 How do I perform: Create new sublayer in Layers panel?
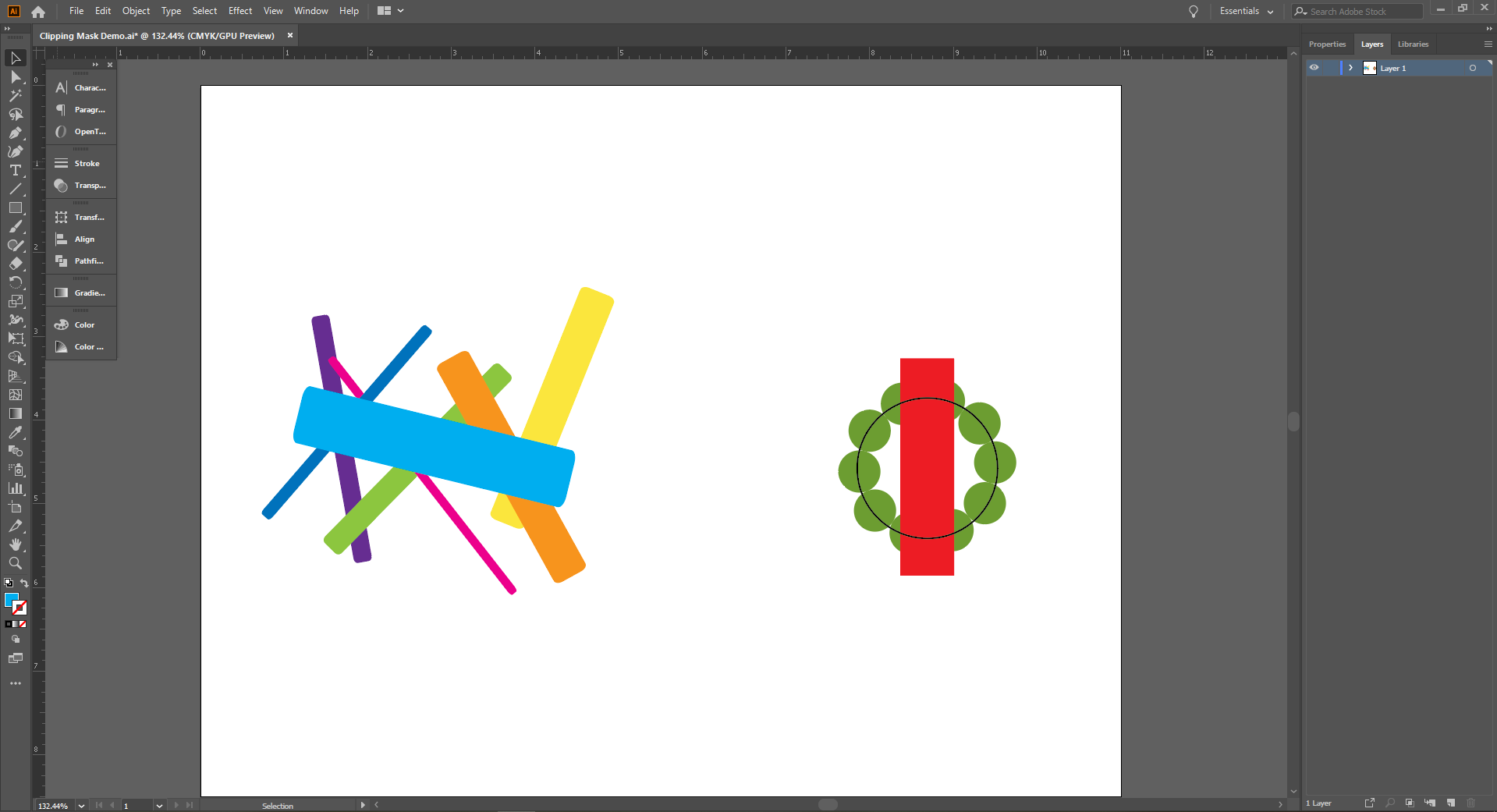pyautogui.click(x=1430, y=803)
